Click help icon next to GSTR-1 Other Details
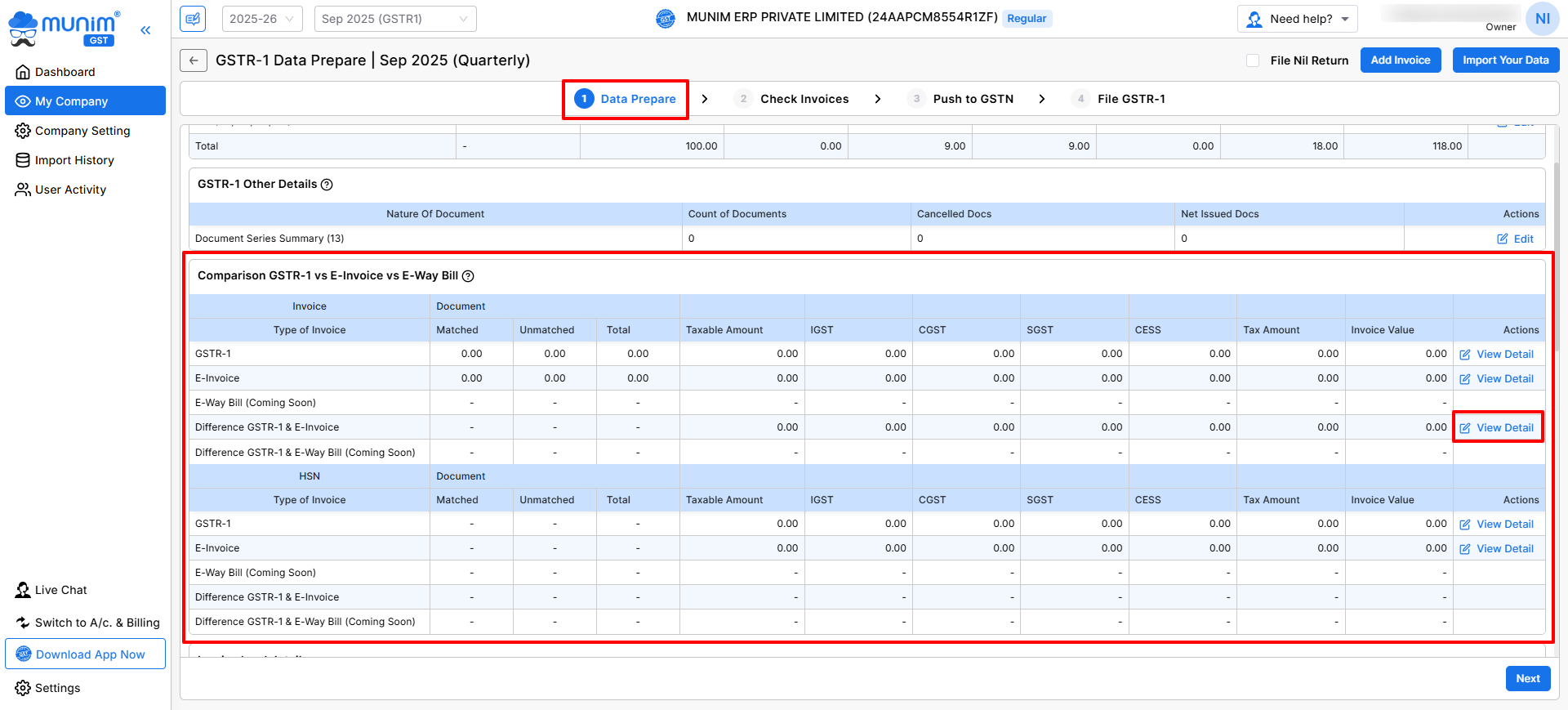The height and width of the screenshot is (710, 1568). 327,185
